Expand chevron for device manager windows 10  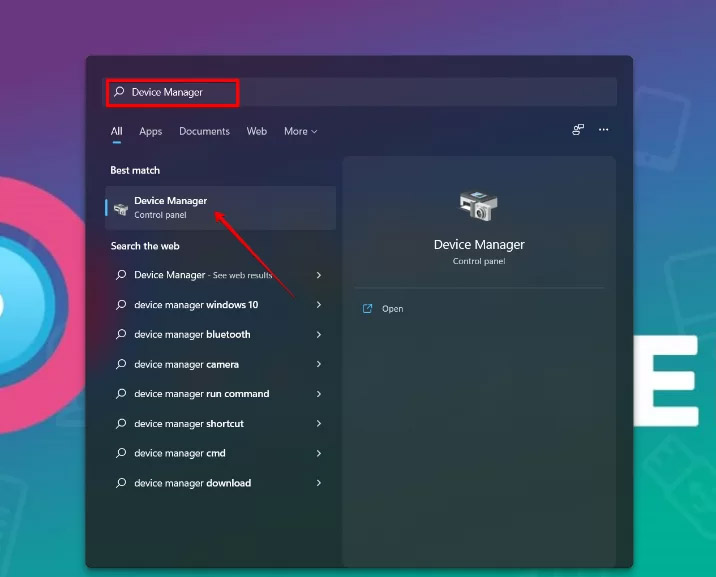point(319,305)
